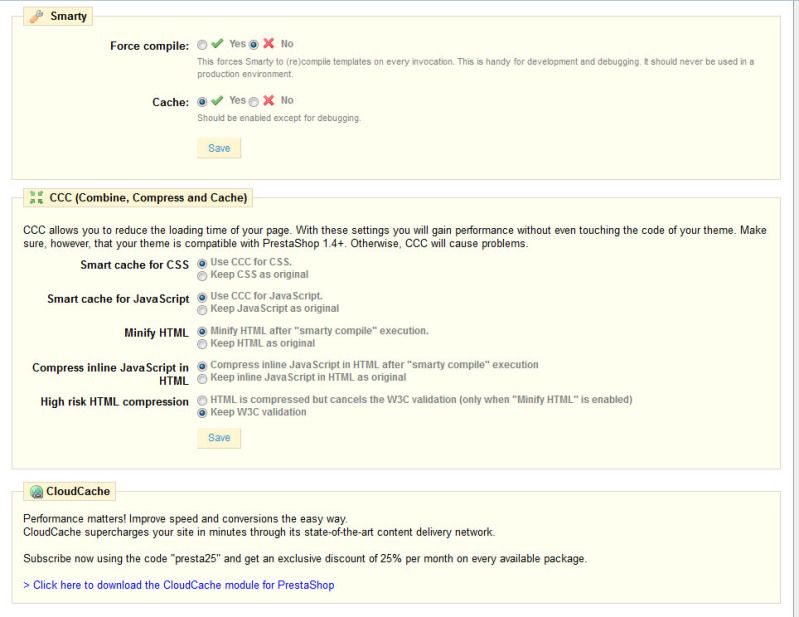
Task: Click 'Performance matters!' sentence
Action: tap(185, 519)
